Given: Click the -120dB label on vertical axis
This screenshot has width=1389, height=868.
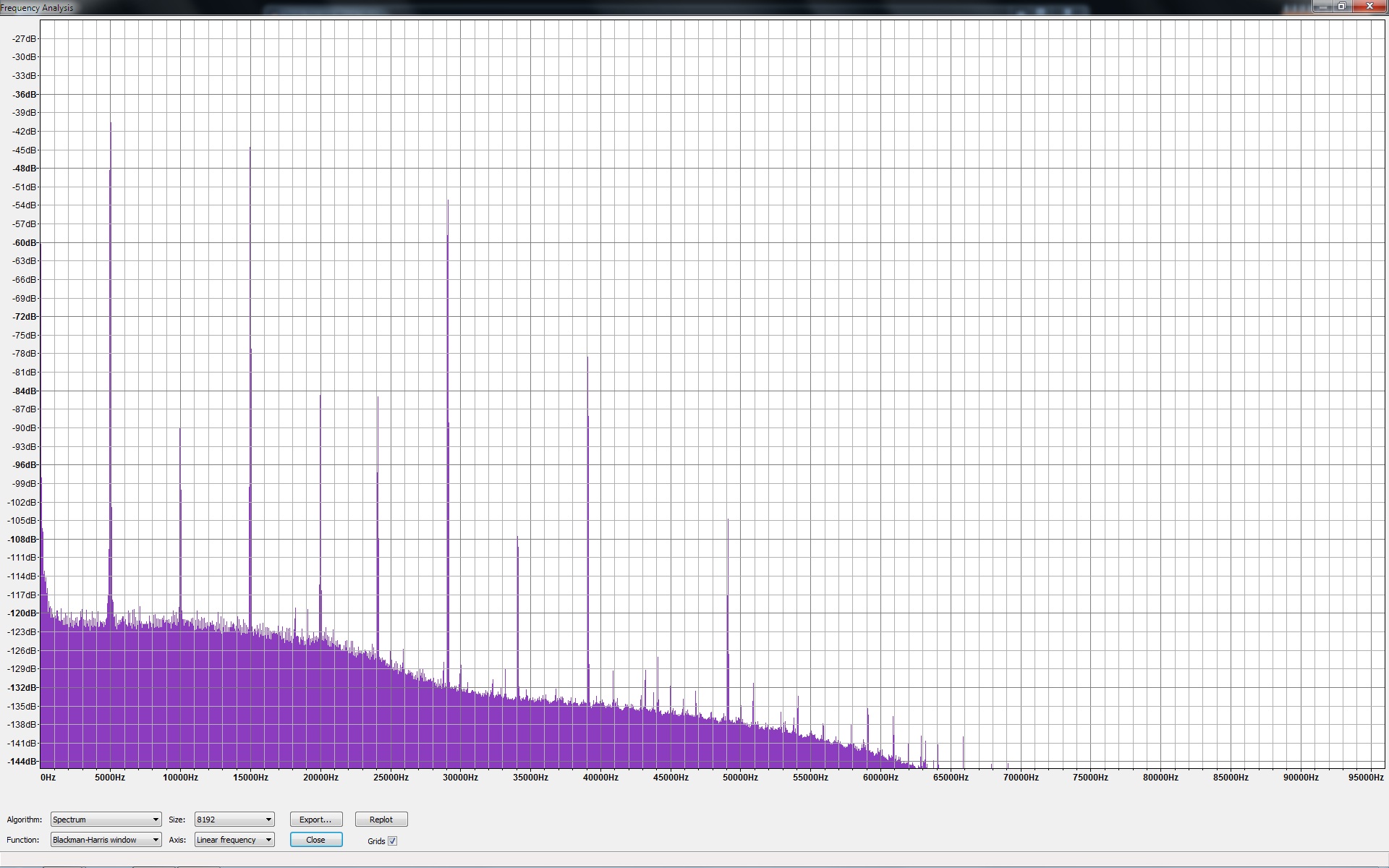Looking at the screenshot, I should click(x=22, y=613).
